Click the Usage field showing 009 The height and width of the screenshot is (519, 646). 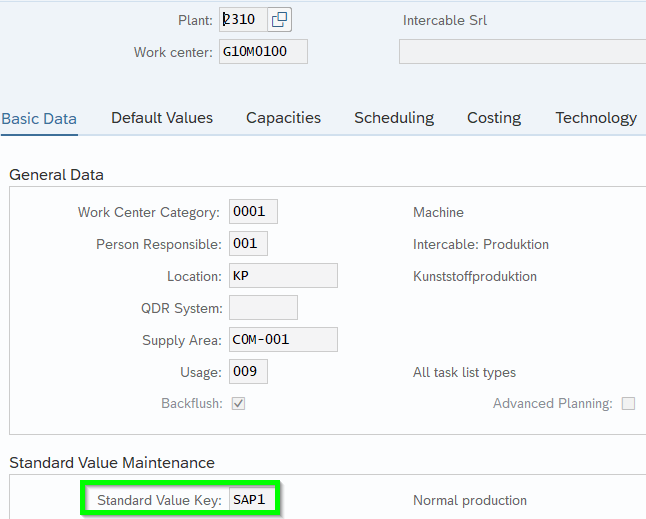pos(248,372)
